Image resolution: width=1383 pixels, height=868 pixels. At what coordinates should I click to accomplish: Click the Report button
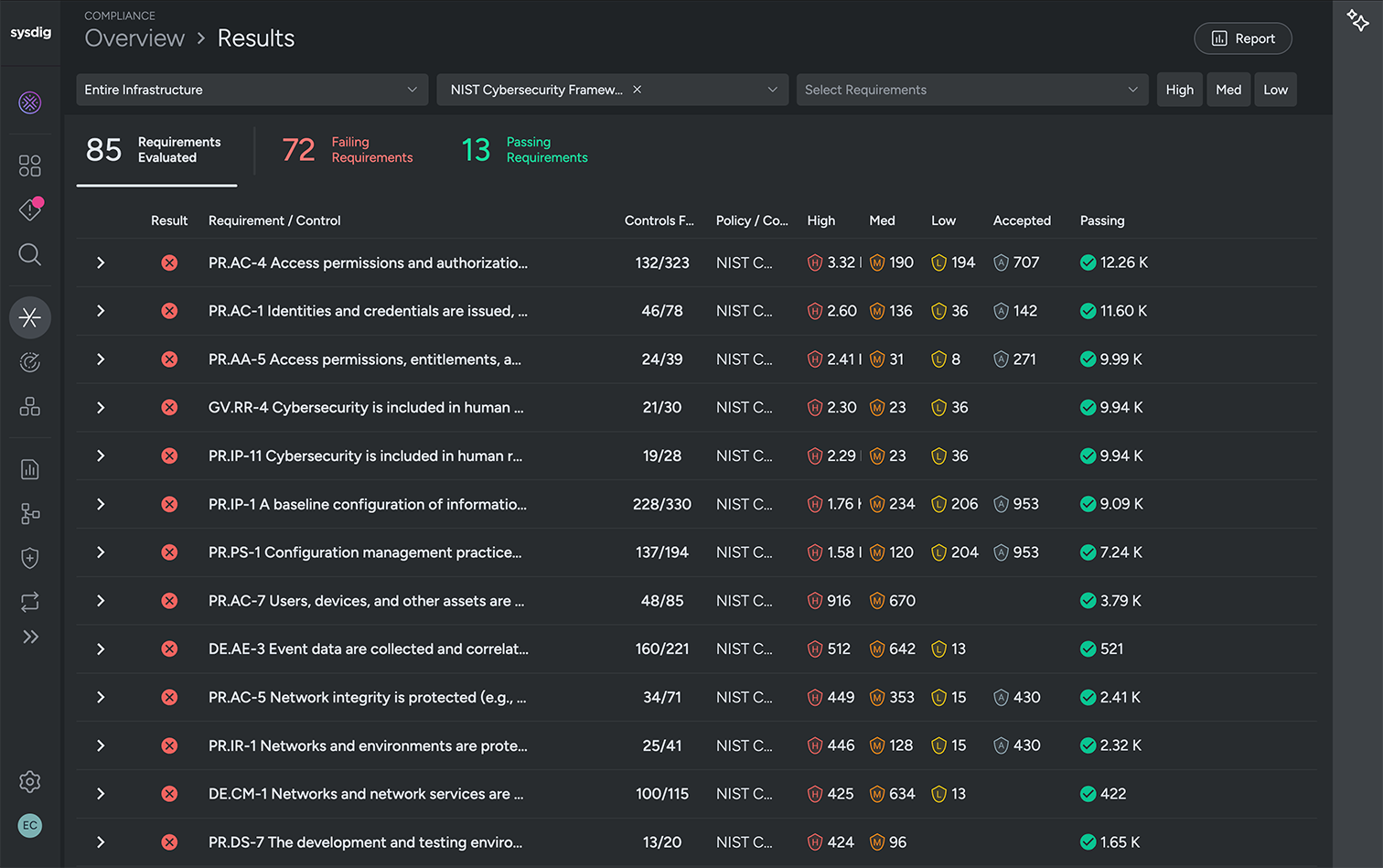pyautogui.click(x=1243, y=38)
